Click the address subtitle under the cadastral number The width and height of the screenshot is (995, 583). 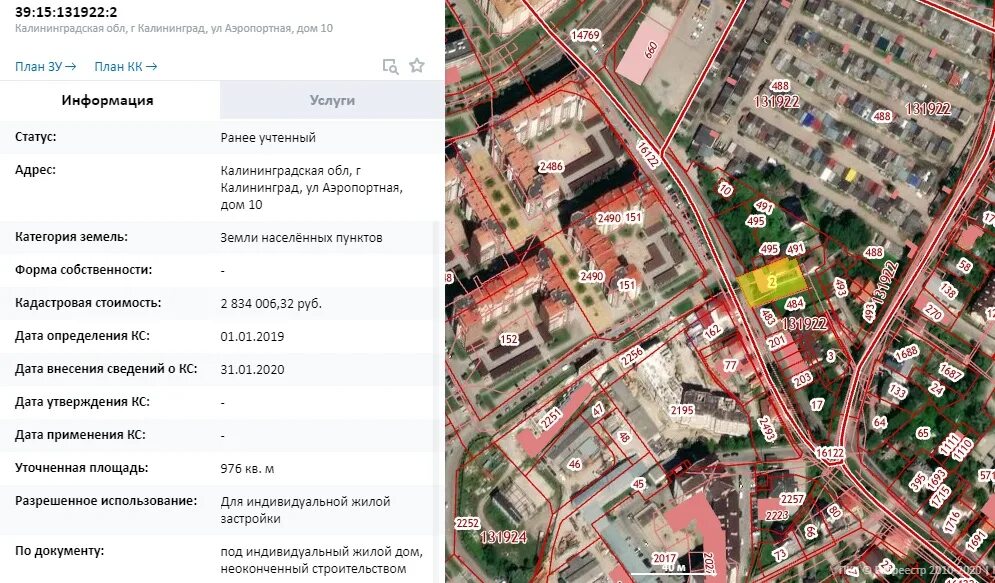click(174, 29)
